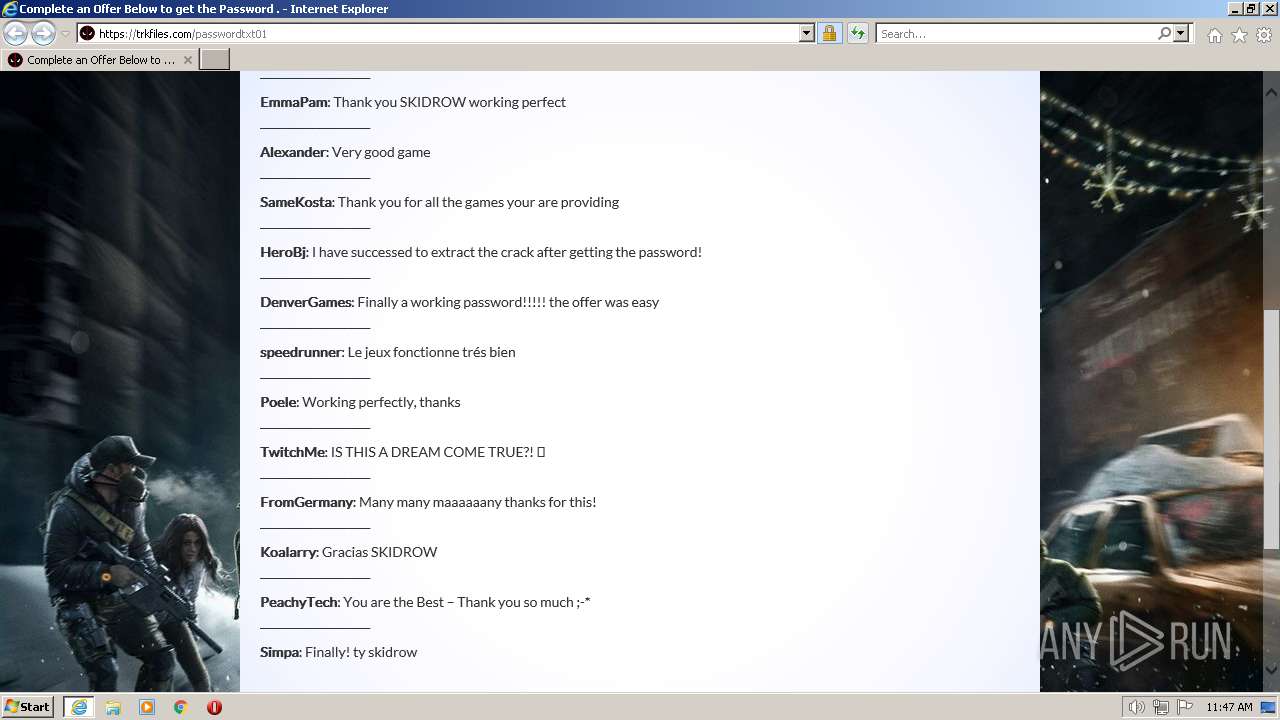Go forward with the browser Forward arrow
This screenshot has height=720, width=1280.
click(43, 33)
